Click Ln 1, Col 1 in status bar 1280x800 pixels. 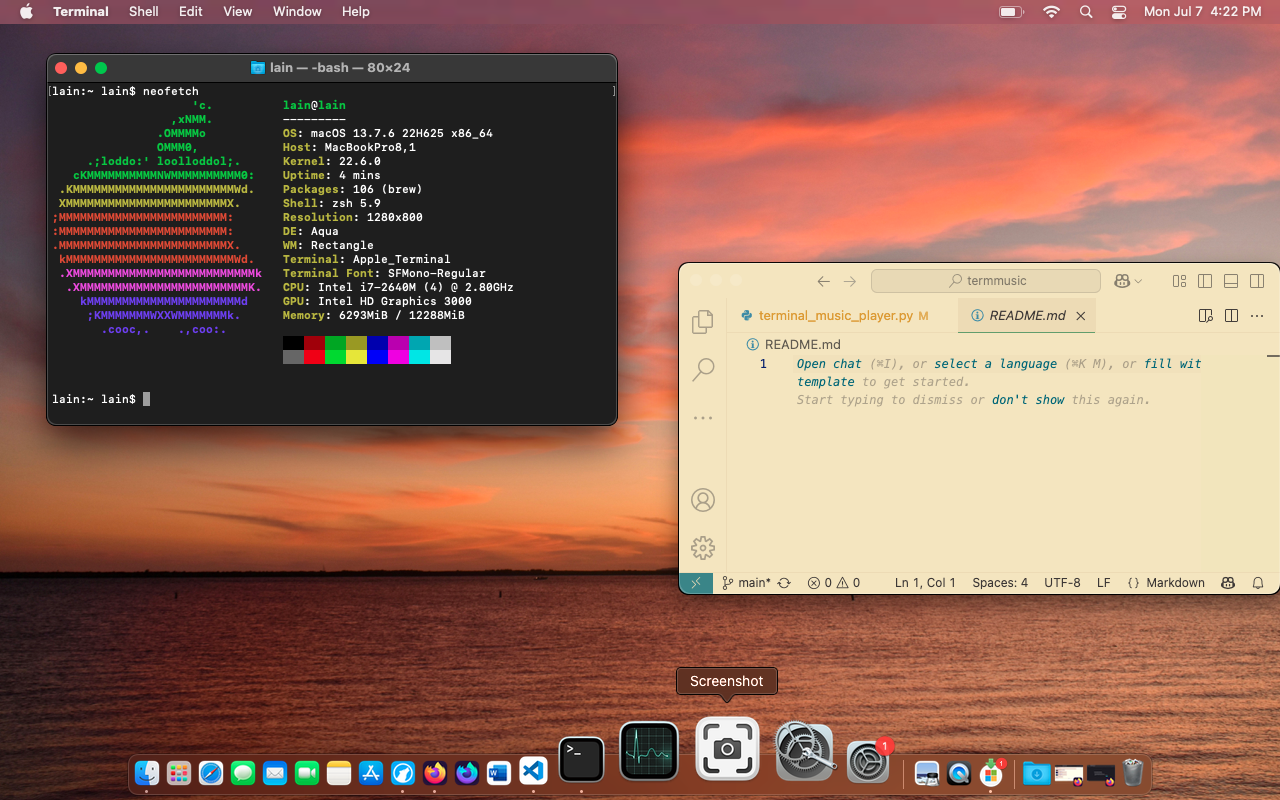pos(925,583)
